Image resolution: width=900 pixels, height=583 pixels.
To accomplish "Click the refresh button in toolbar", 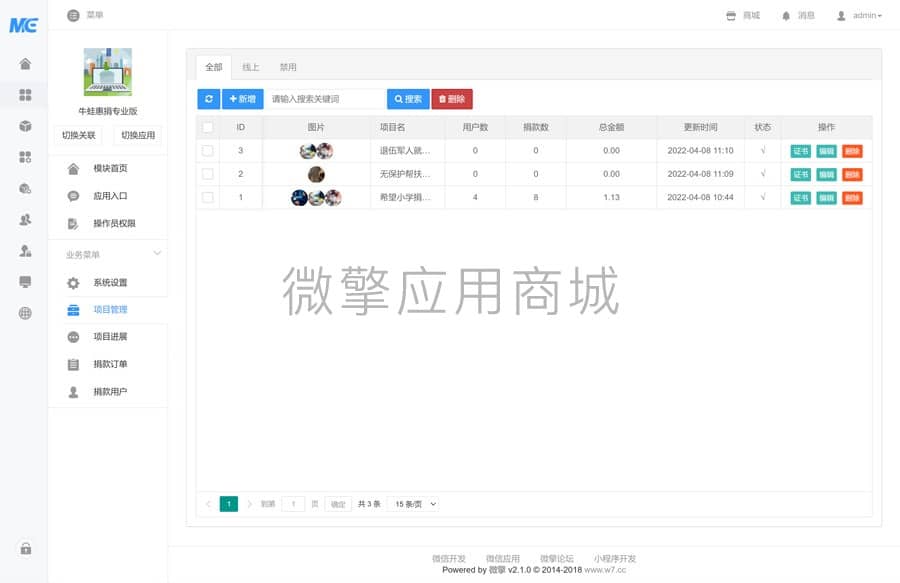I will (x=209, y=99).
